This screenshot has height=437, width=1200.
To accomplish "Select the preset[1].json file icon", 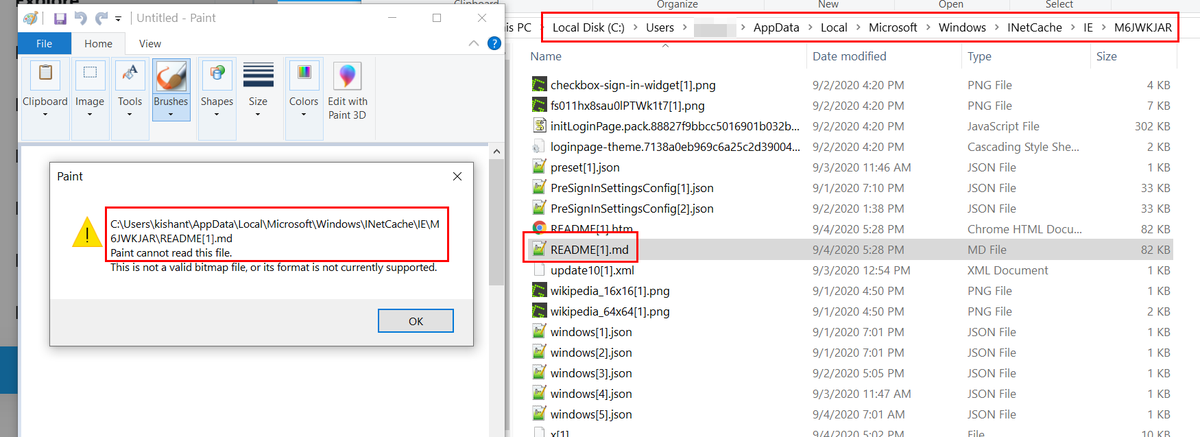I will (x=540, y=167).
